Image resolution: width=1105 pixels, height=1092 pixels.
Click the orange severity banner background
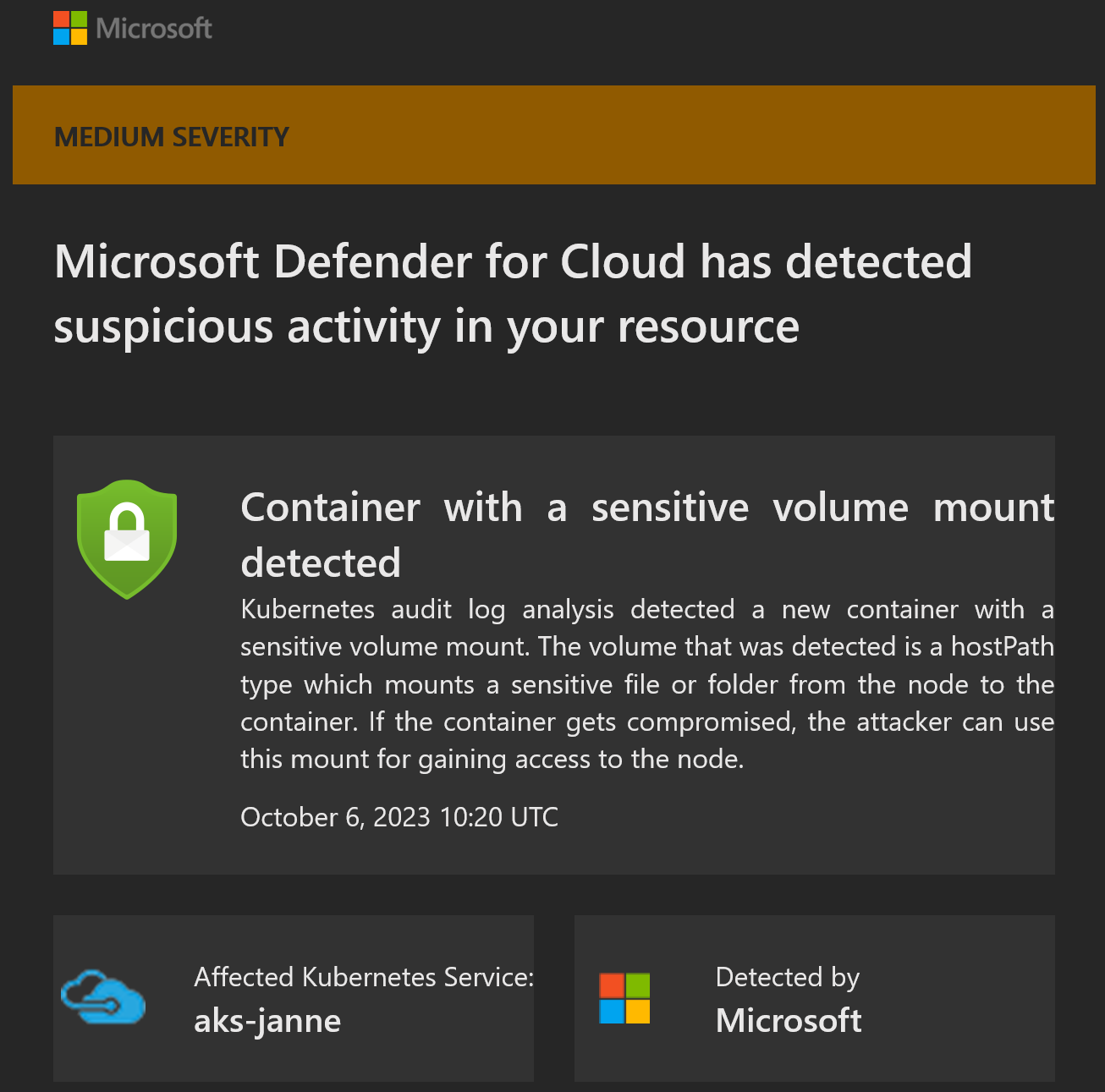553,134
